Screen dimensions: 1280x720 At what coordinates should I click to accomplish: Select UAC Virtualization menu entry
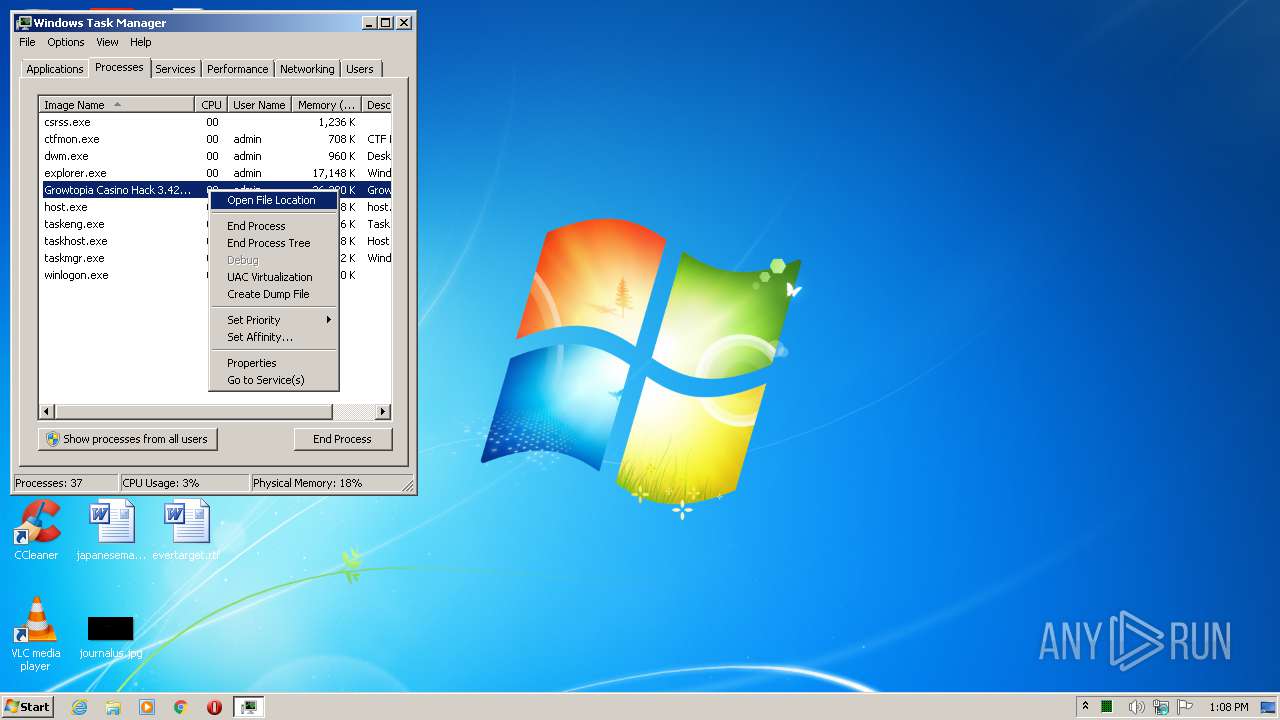coord(273,277)
